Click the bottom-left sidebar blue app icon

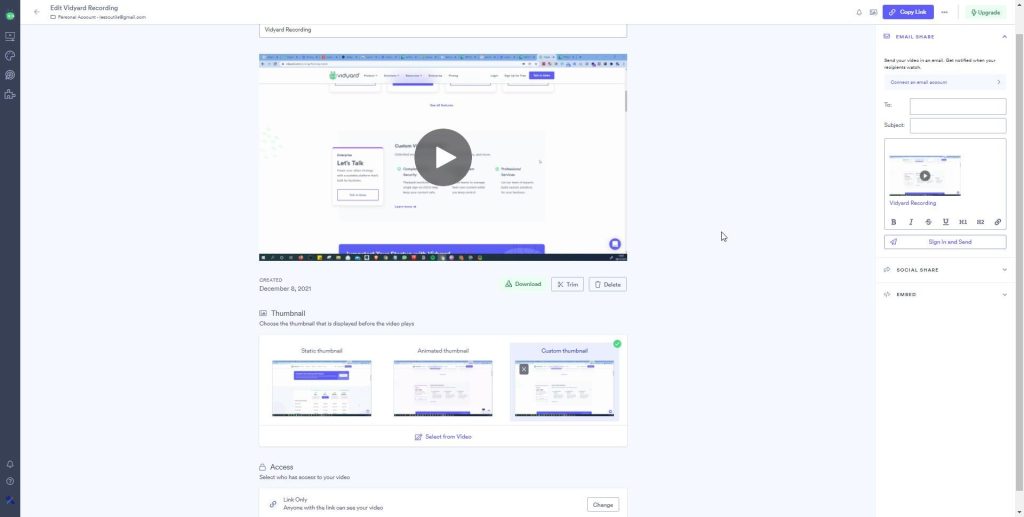(x=10, y=501)
